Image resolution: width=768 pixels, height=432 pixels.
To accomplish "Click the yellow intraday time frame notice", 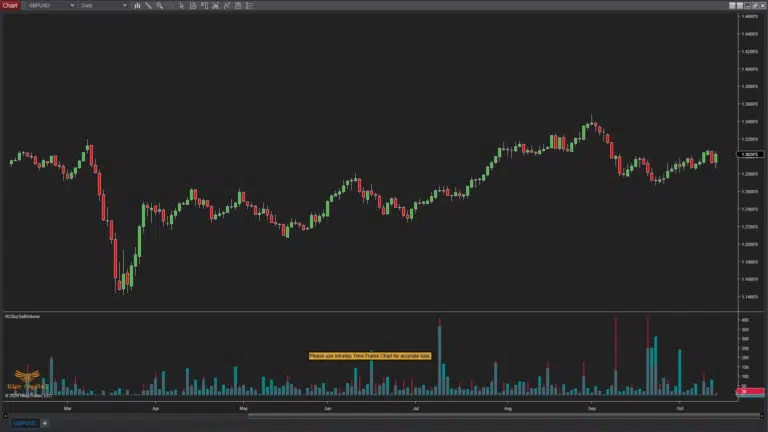I will (369, 355).
